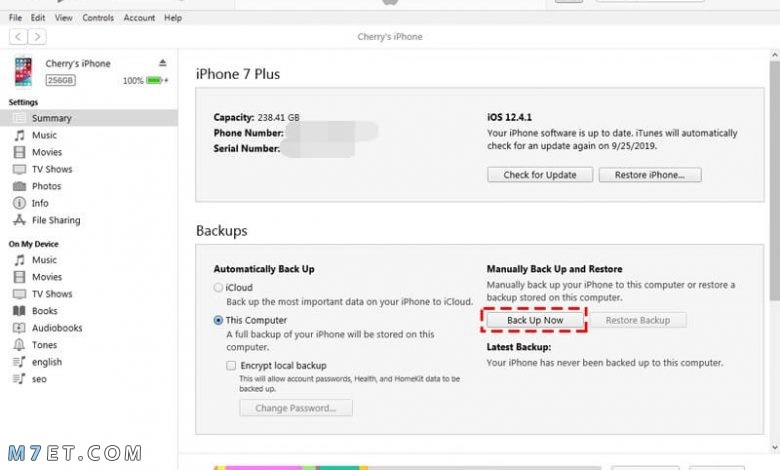
Task: Select the This Computer radio button
Action: (218, 320)
